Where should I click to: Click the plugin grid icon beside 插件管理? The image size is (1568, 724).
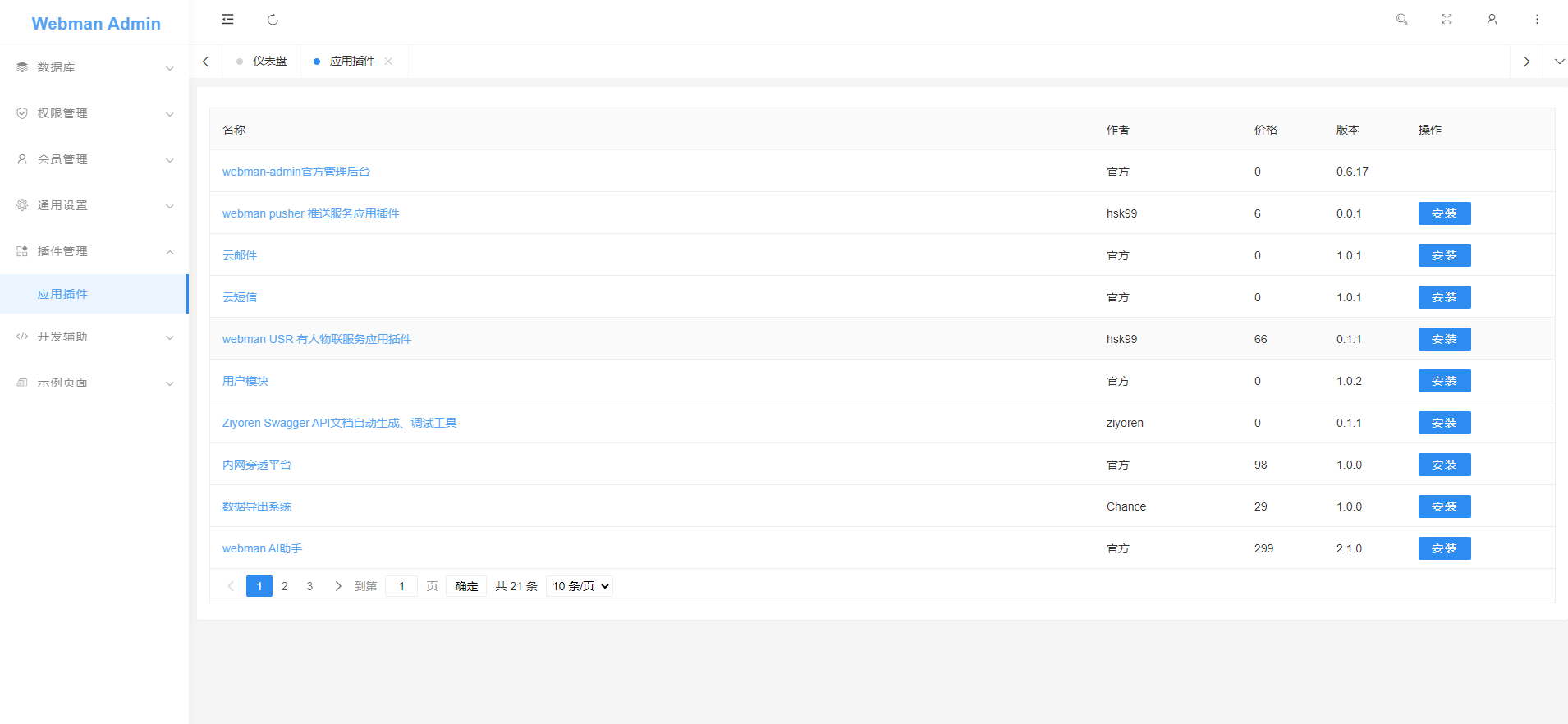point(22,251)
